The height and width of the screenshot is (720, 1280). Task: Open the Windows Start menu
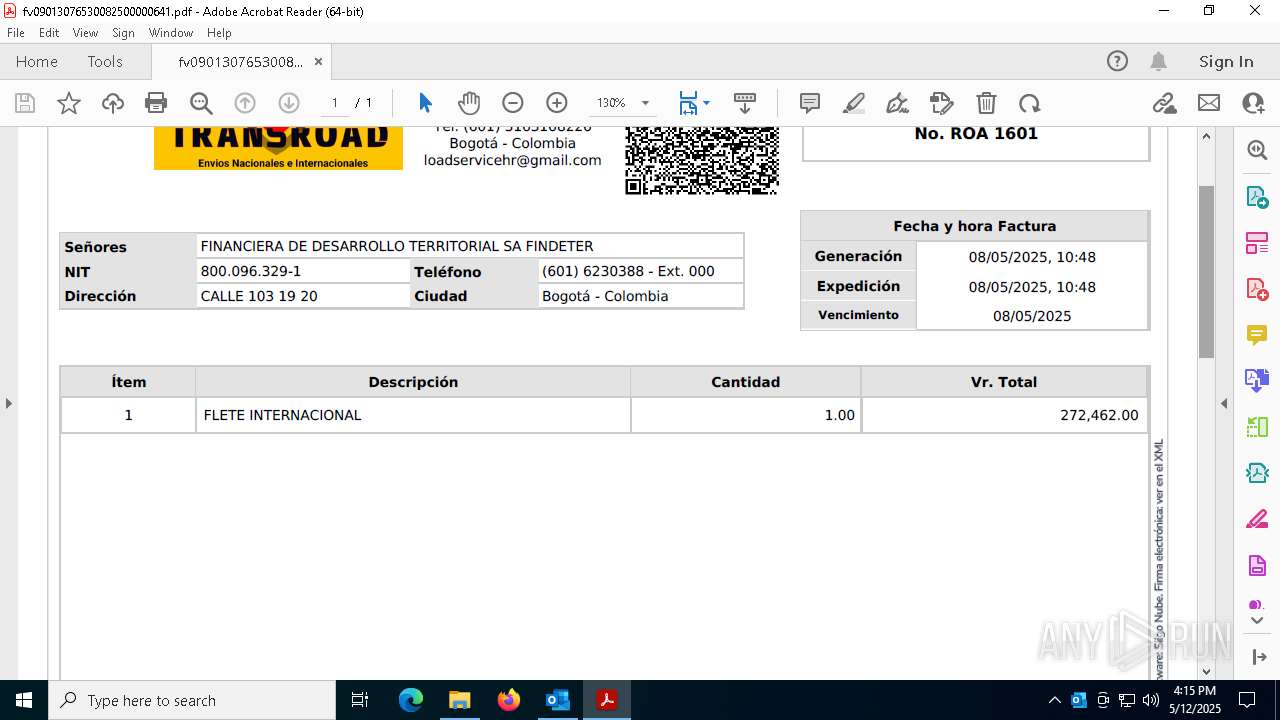24,700
